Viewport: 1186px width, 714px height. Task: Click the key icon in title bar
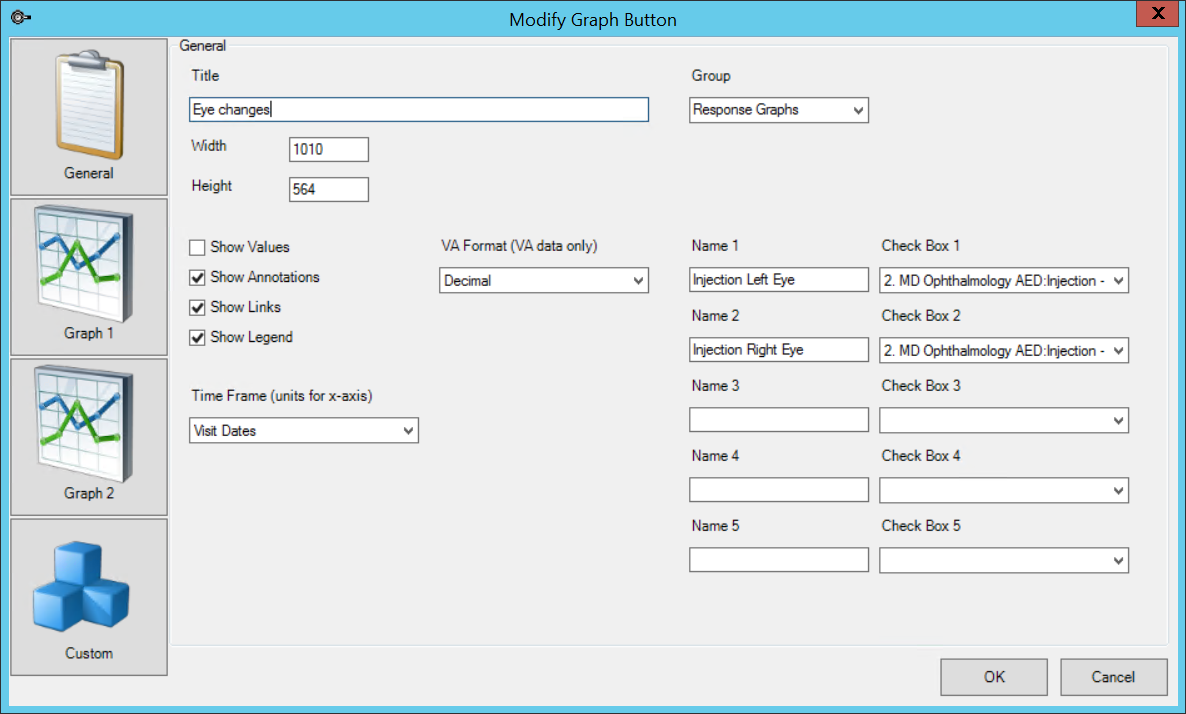[20, 17]
